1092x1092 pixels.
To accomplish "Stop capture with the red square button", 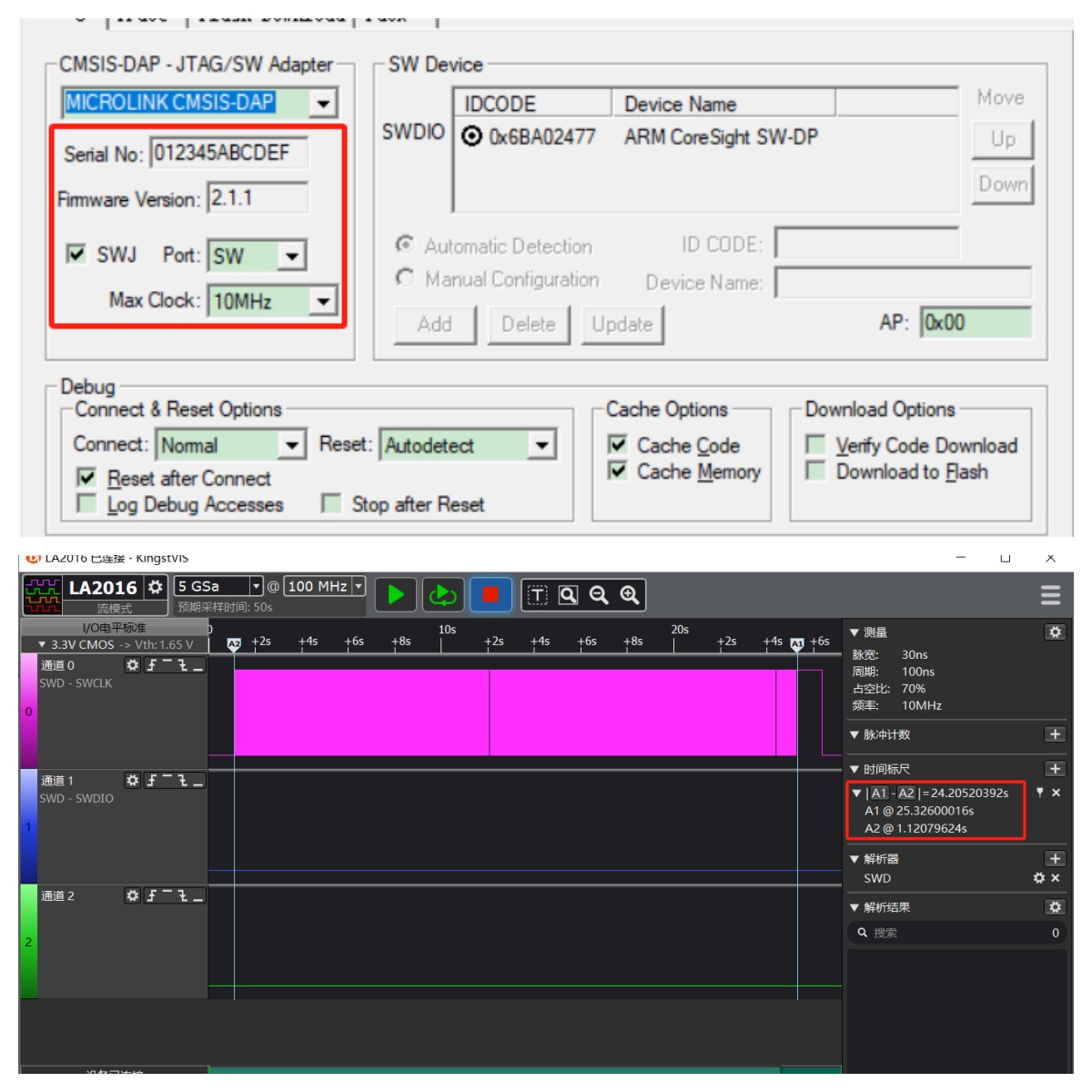I will 490,595.
